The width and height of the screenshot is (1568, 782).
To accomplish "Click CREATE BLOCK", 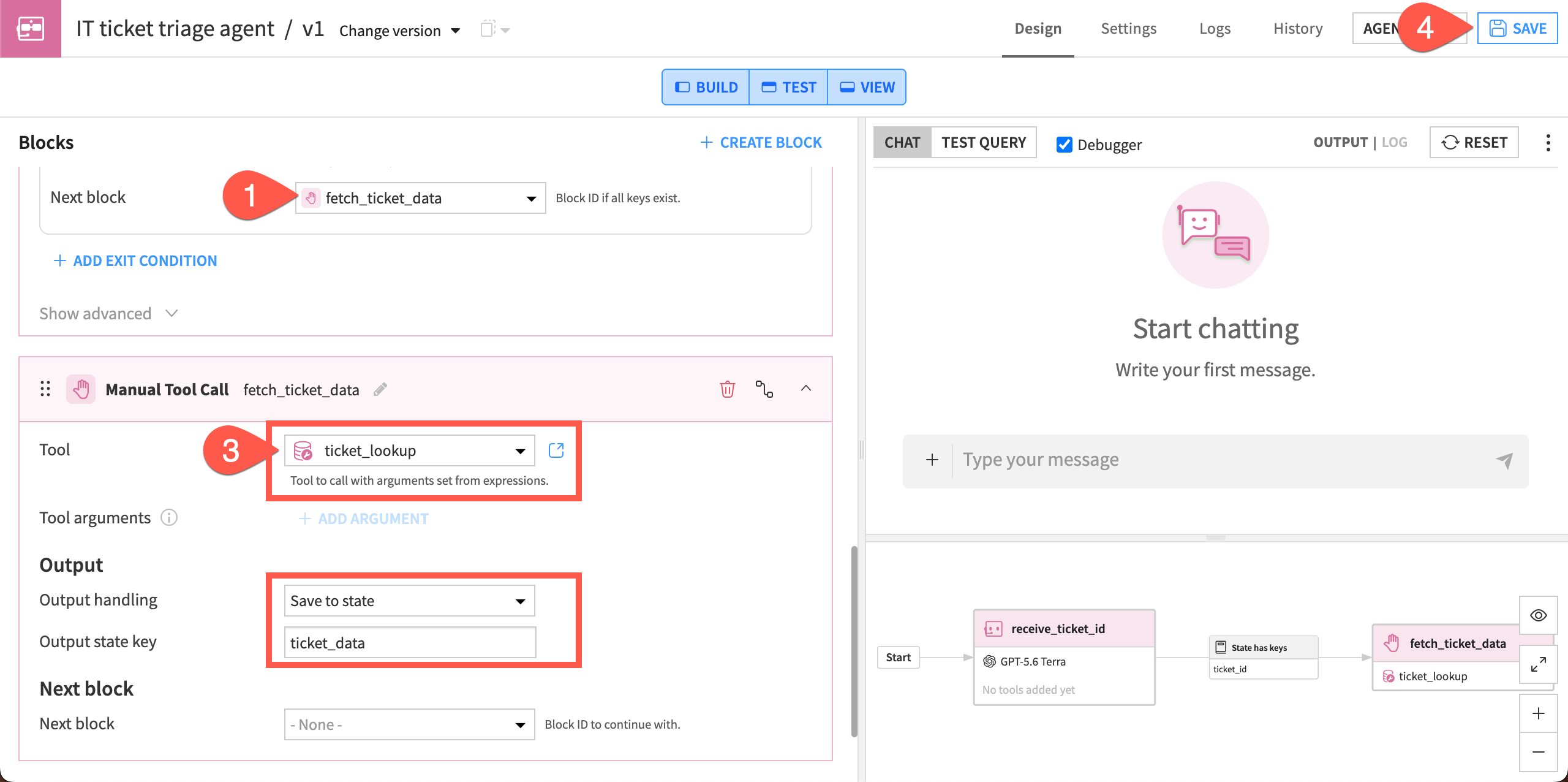I will [761, 142].
